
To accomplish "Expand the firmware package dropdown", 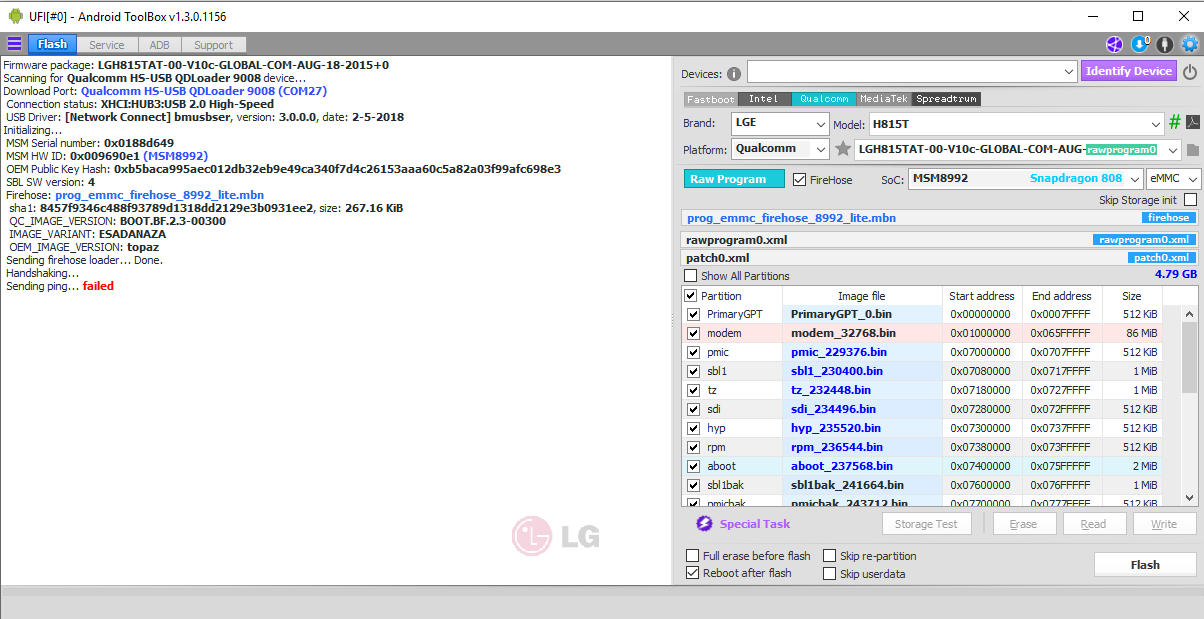I will pos(1171,150).
